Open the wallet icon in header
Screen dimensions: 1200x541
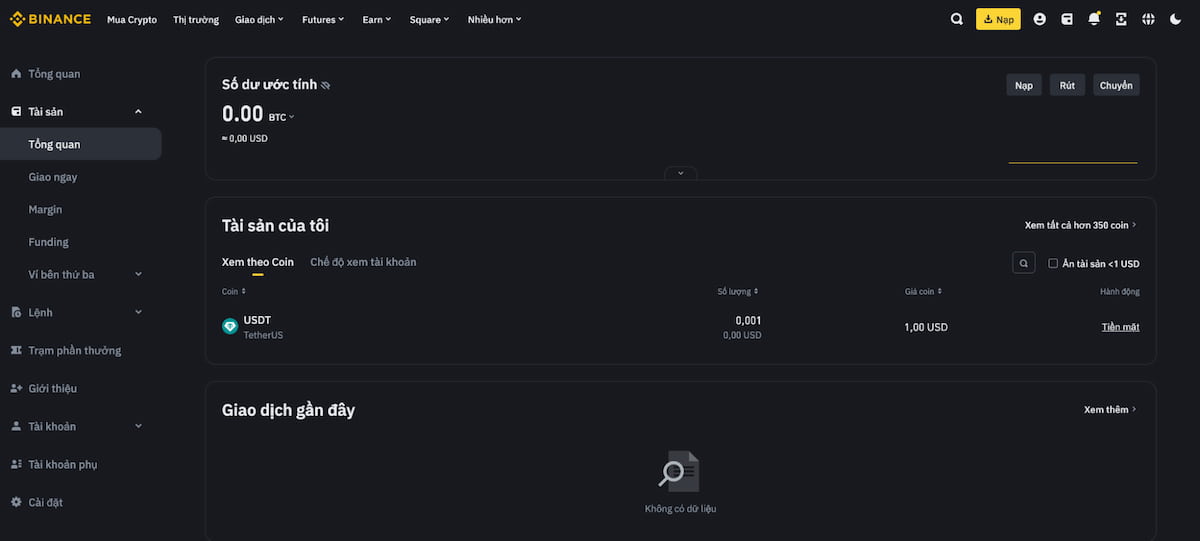[x=1067, y=19]
